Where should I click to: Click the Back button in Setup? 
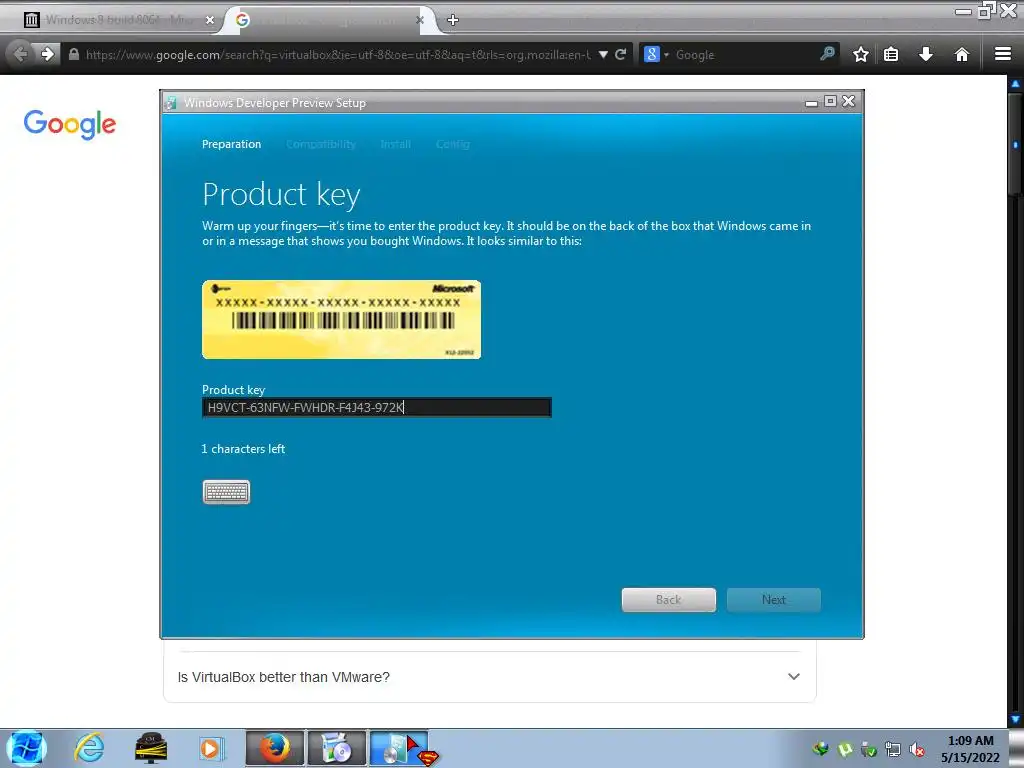[669, 600]
